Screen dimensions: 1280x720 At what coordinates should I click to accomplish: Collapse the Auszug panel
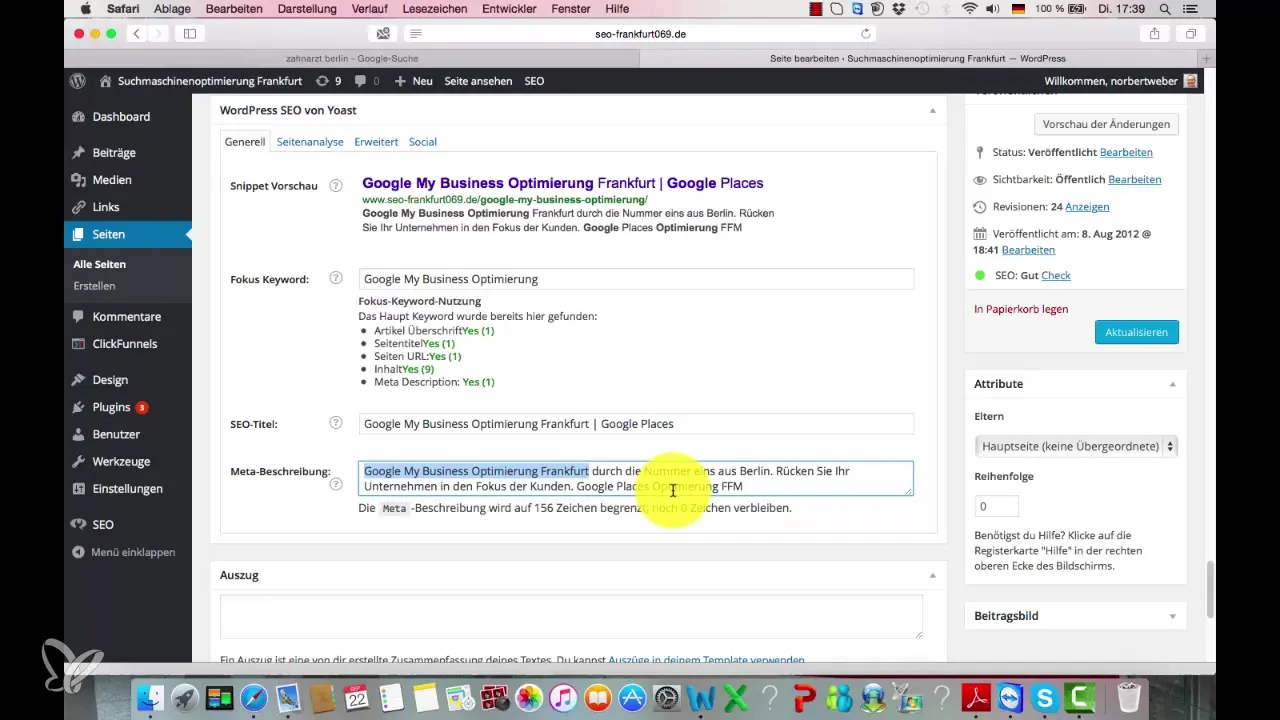pos(932,576)
